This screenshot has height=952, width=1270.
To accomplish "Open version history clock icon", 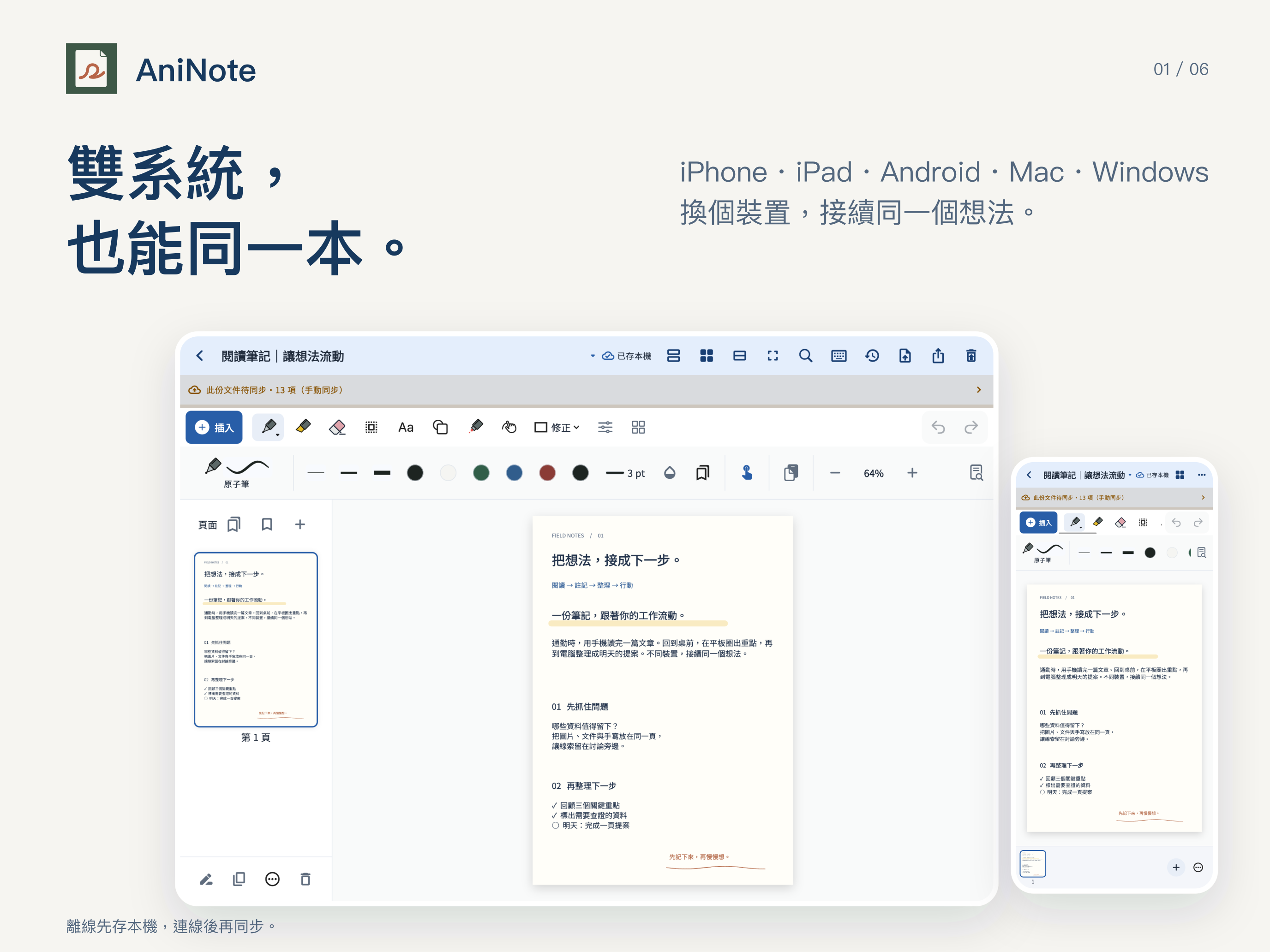I will point(872,356).
